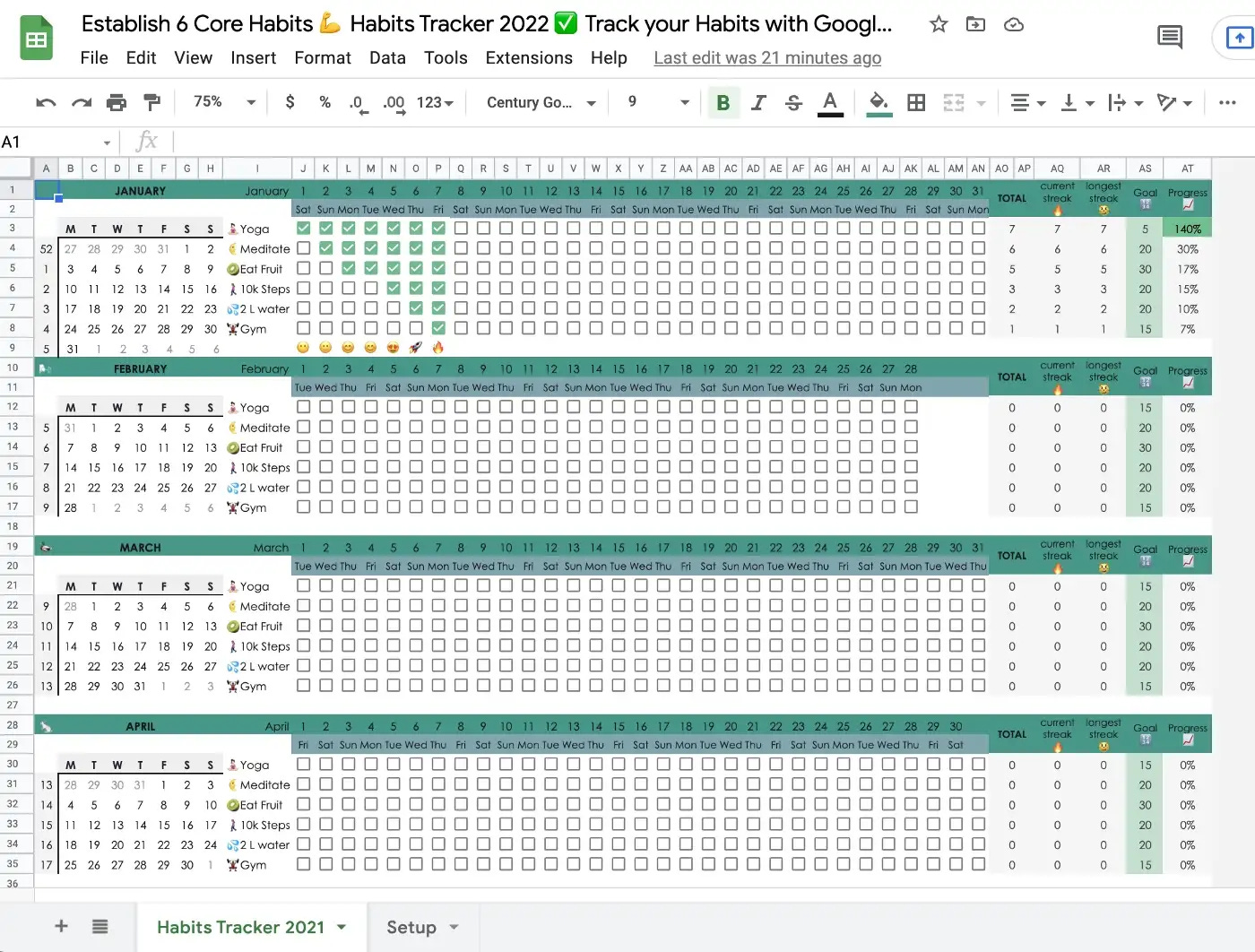1255x952 pixels.
Task: Decrease decimal places icon
Action: [357, 103]
